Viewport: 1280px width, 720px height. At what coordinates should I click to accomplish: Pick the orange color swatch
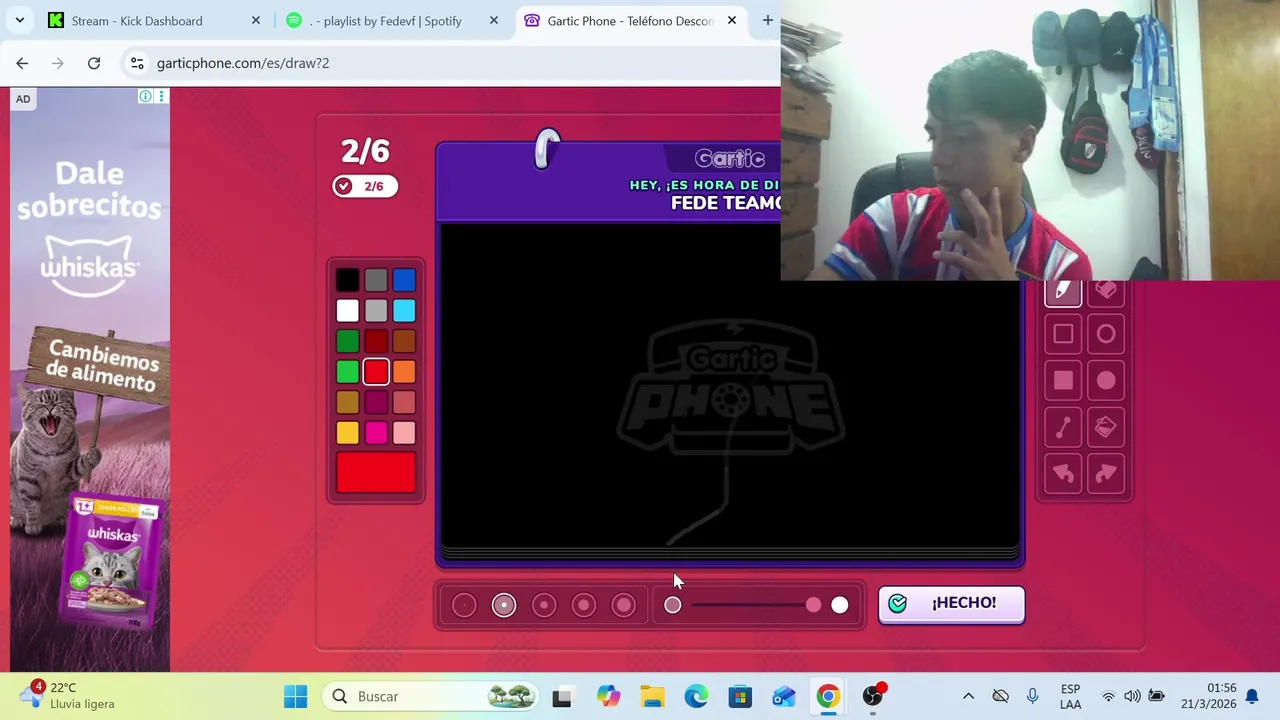click(x=404, y=372)
